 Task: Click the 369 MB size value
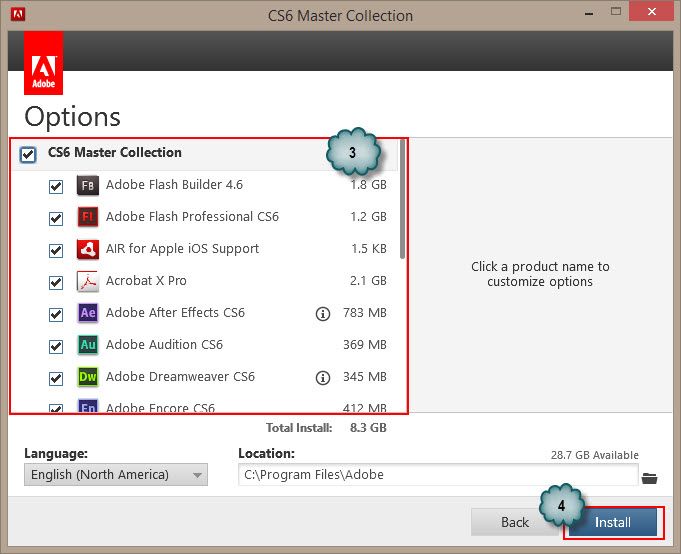point(365,345)
